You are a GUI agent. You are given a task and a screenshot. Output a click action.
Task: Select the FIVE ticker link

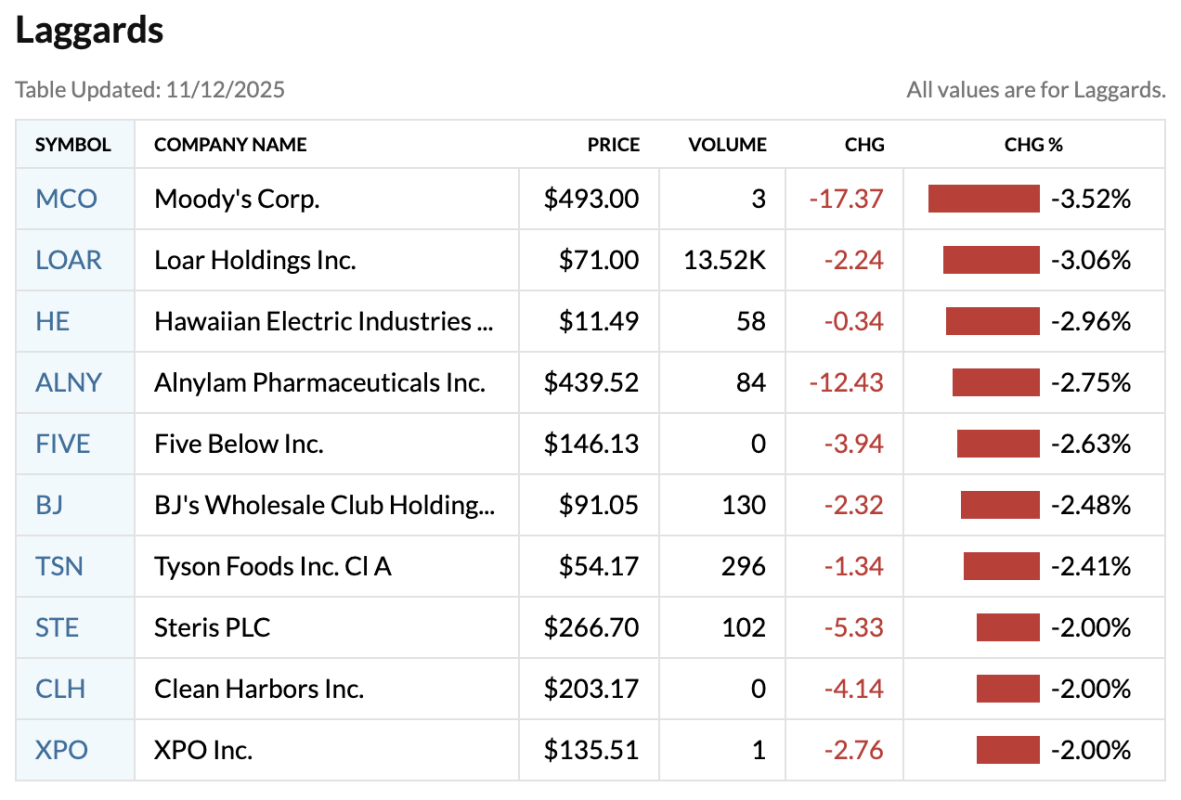pos(62,443)
